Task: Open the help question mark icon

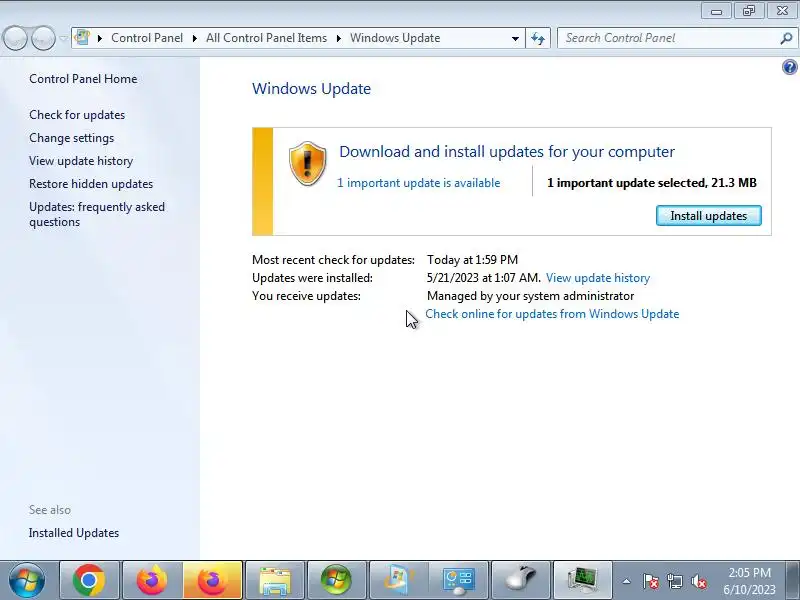Action: (x=789, y=67)
